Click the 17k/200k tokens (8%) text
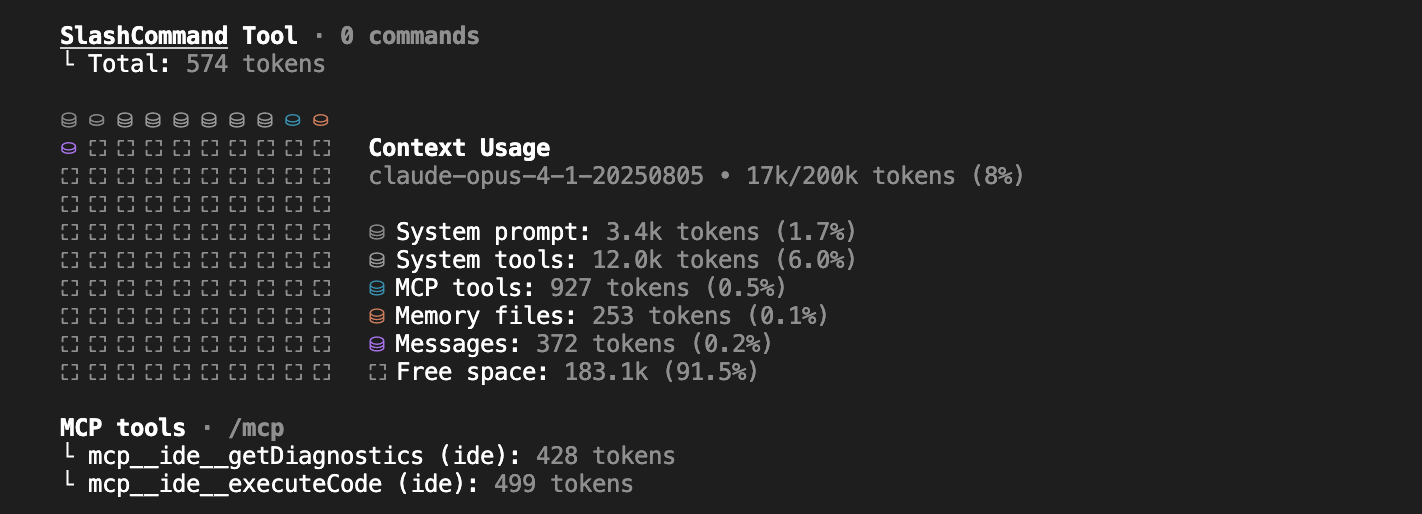The height and width of the screenshot is (514, 1422). [886, 176]
